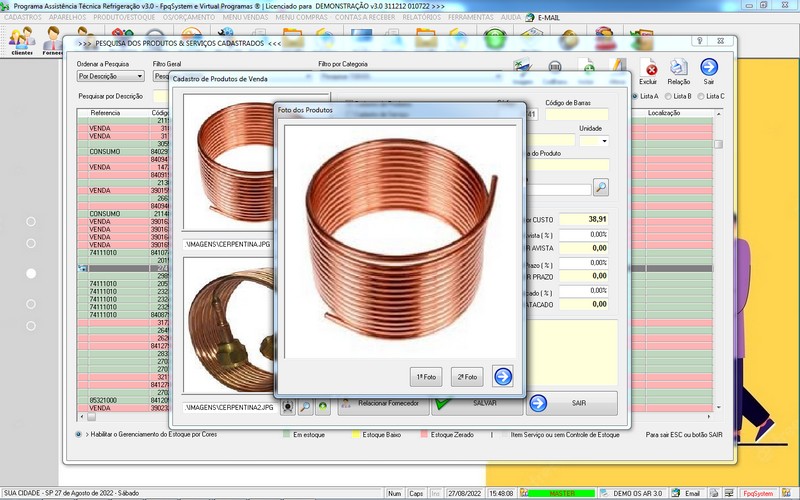
Task: Click the E-MAIL icon in menu bar
Action: pos(543,17)
